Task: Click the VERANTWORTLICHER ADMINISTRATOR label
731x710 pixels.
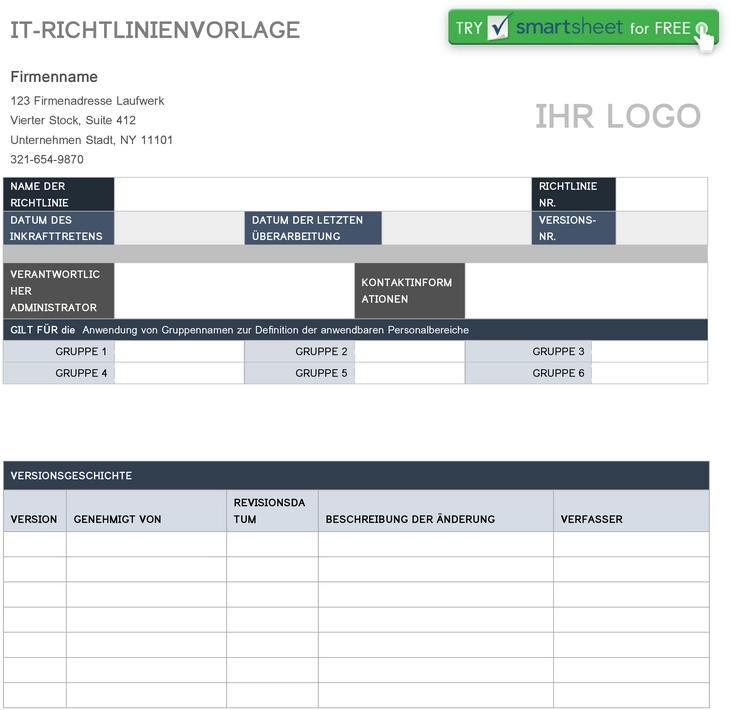Action: click(59, 291)
